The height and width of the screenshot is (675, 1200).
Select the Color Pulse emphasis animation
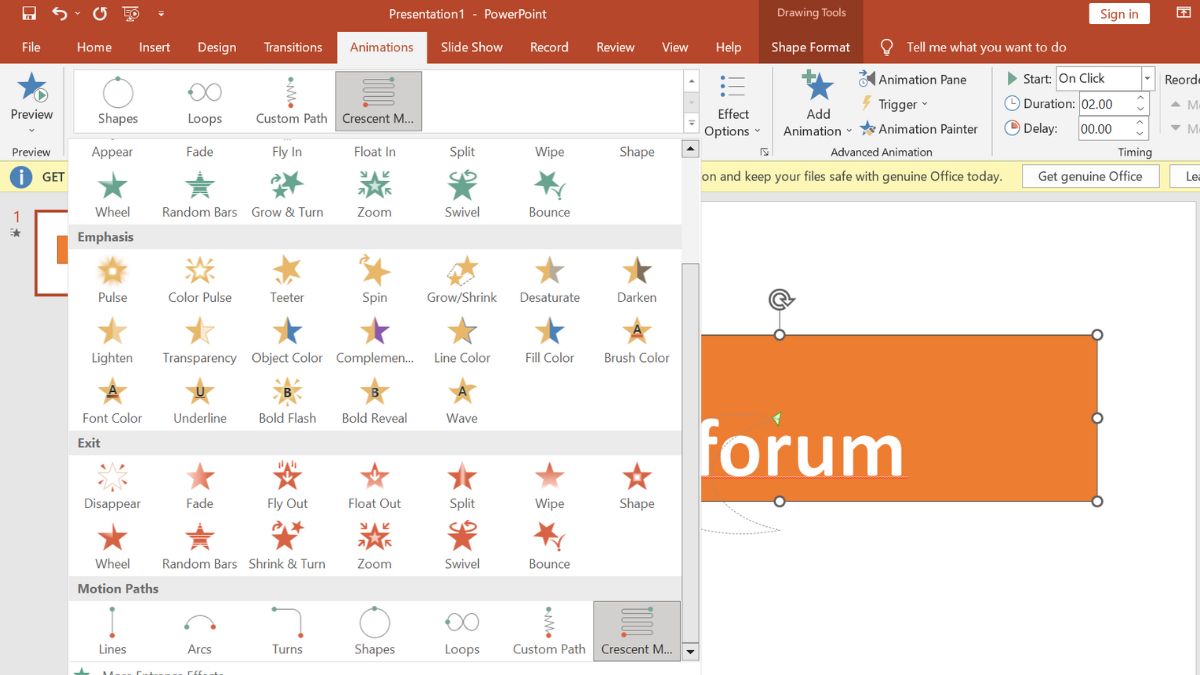coord(200,279)
